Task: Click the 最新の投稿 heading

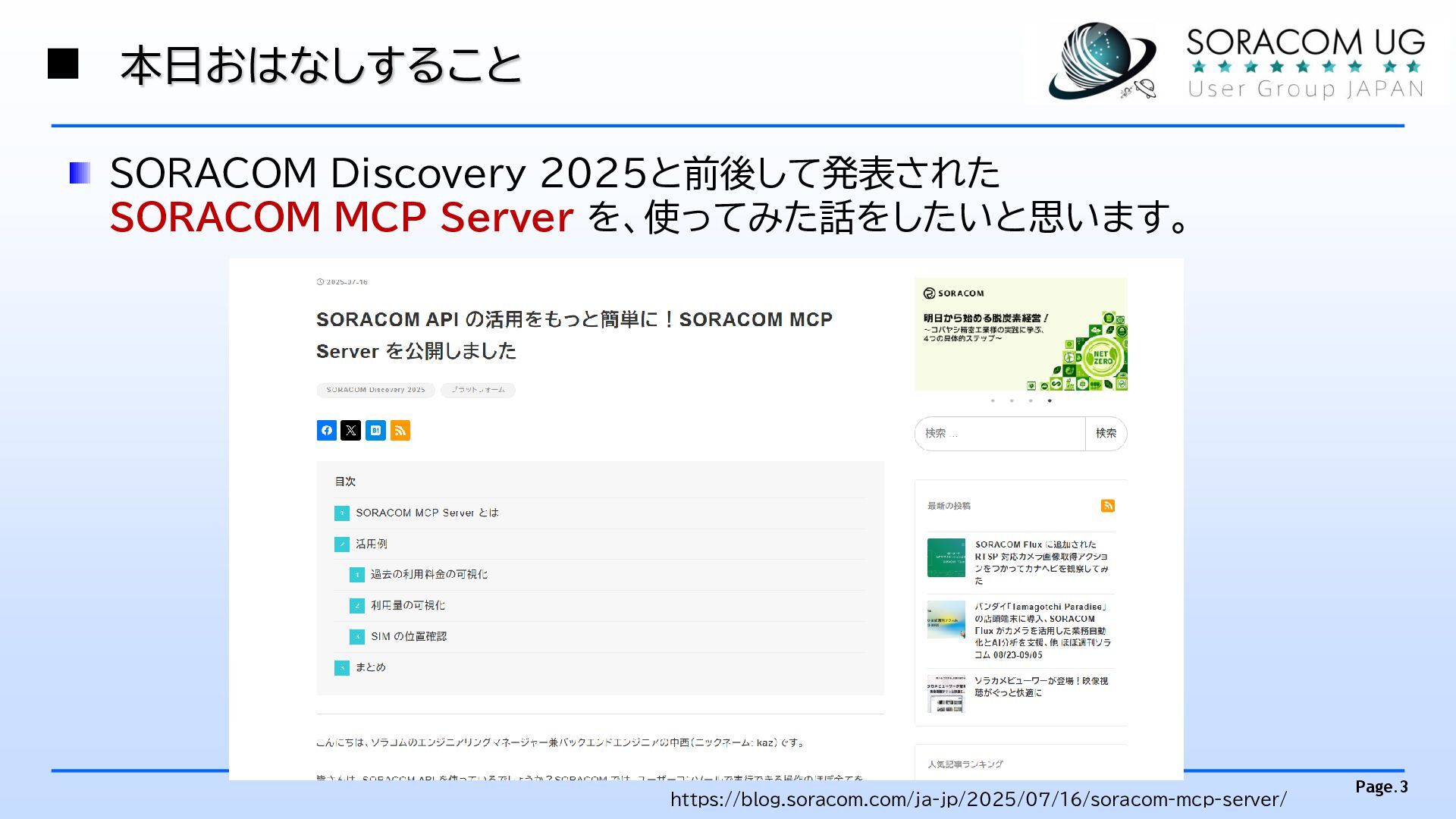Action: coord(949,506)
